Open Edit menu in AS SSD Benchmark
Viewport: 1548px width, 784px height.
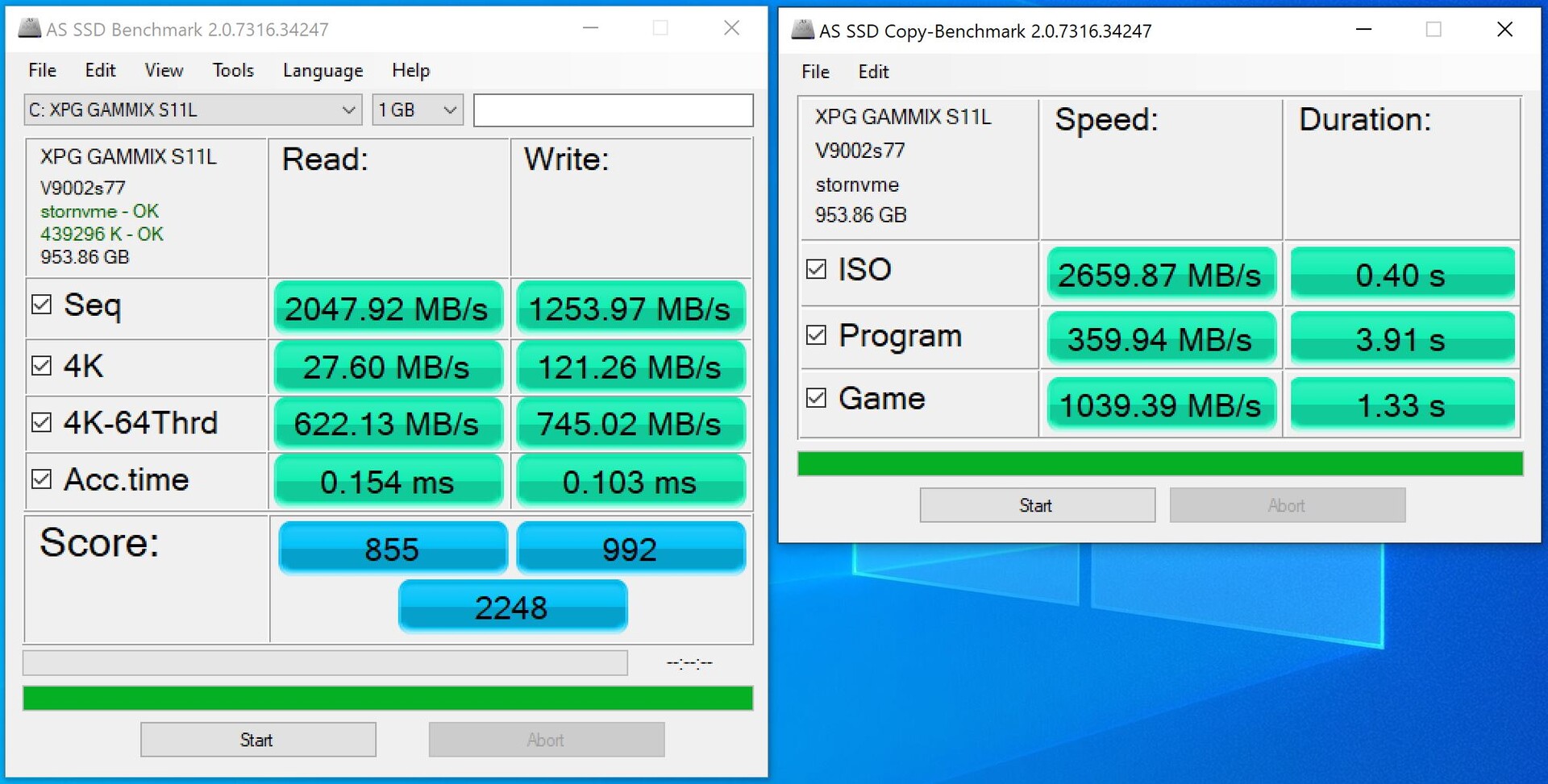(x=100, y=70)
